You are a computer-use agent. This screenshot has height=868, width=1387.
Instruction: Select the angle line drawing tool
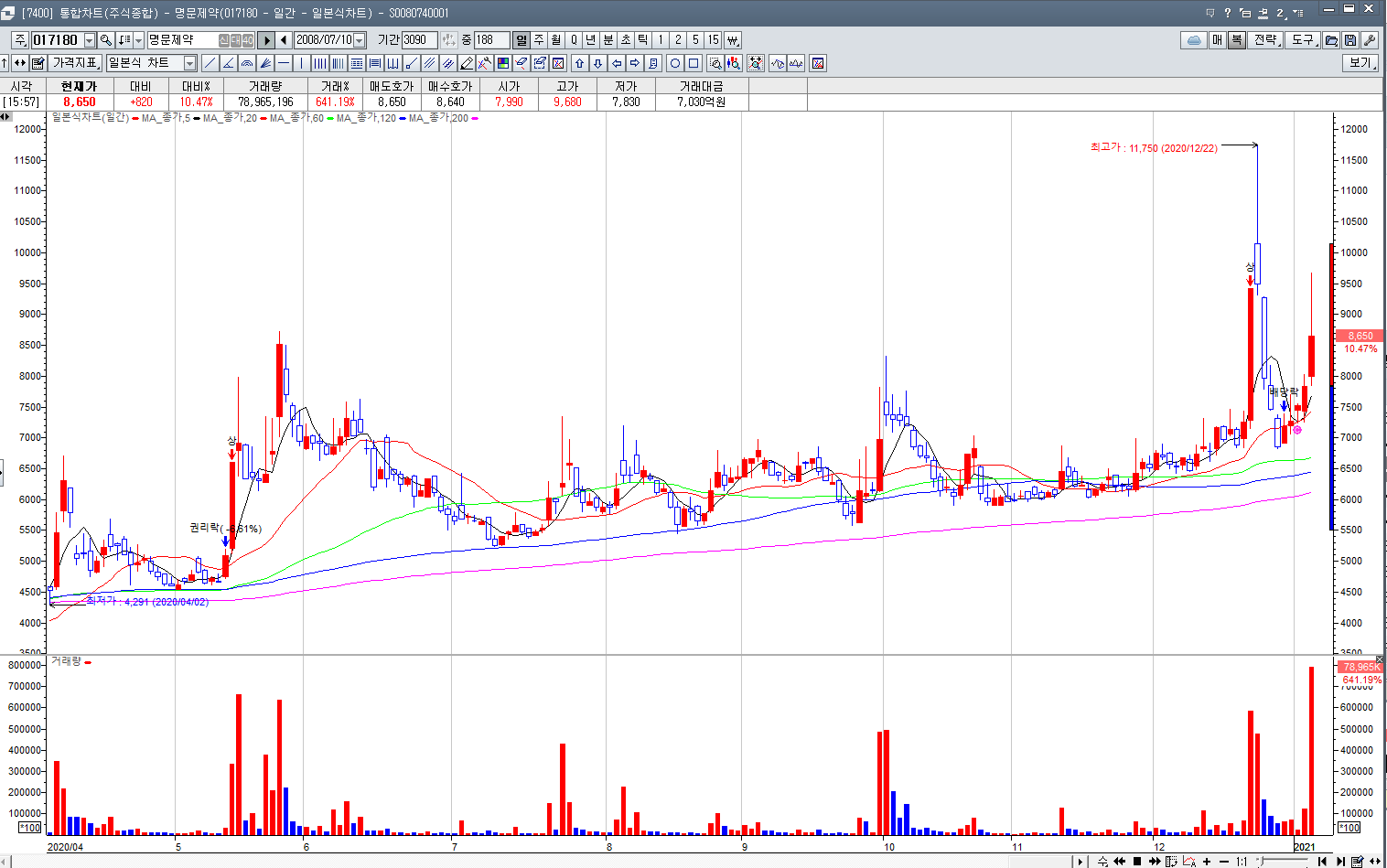[x=228, y=63]
